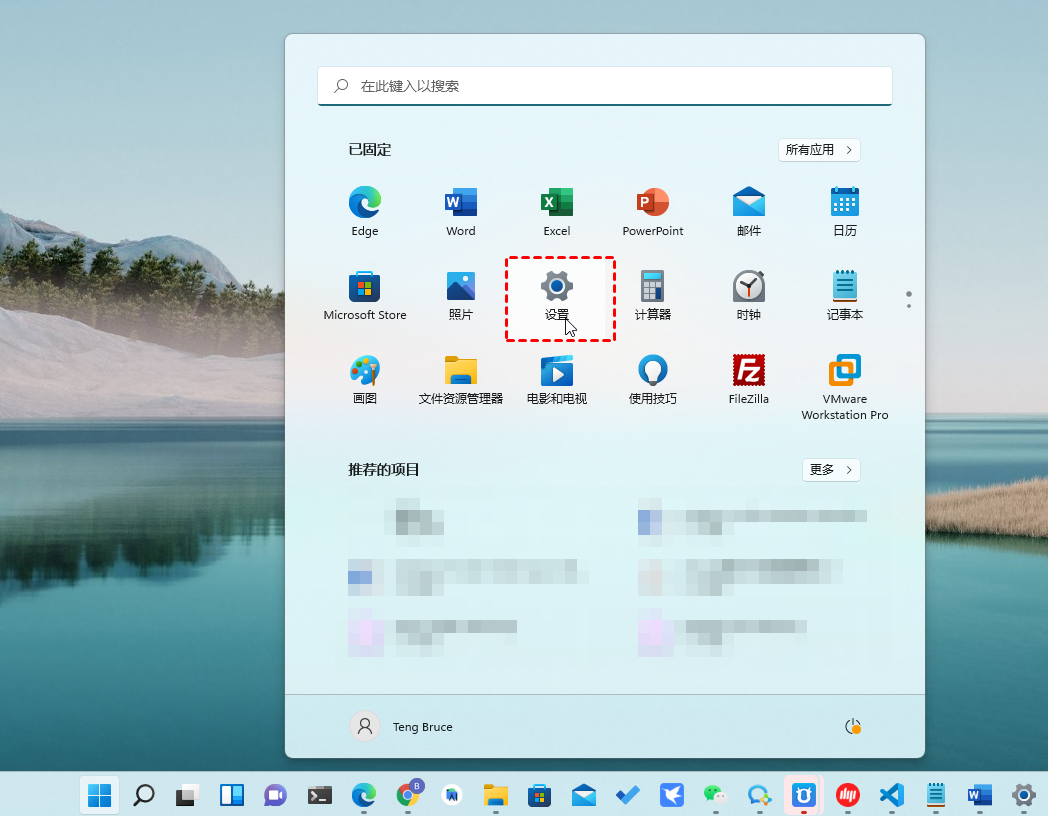
Task: Switch to Notepad on the taskbar
Action: click(936, 795)
